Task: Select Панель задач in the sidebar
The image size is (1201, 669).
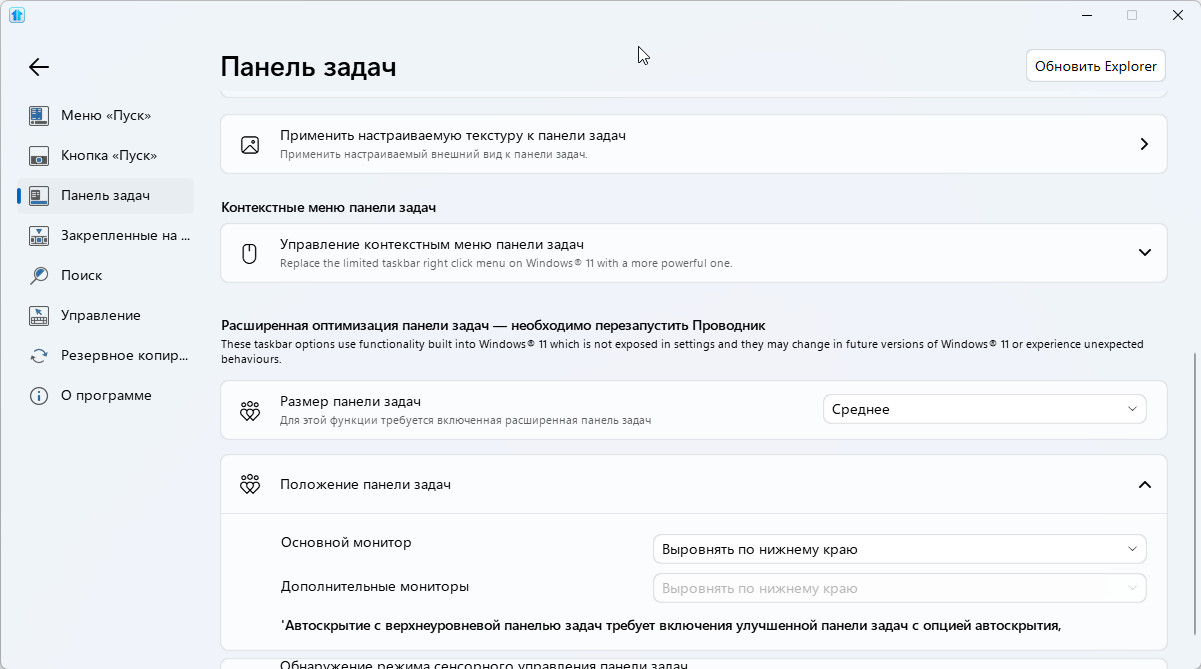Action: click(x=105, y=195)
